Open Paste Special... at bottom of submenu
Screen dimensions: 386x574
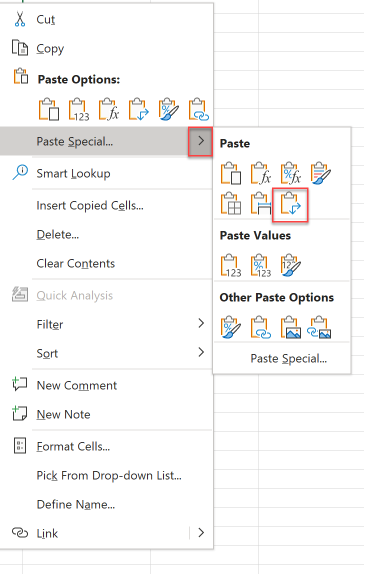click(289, 359)
